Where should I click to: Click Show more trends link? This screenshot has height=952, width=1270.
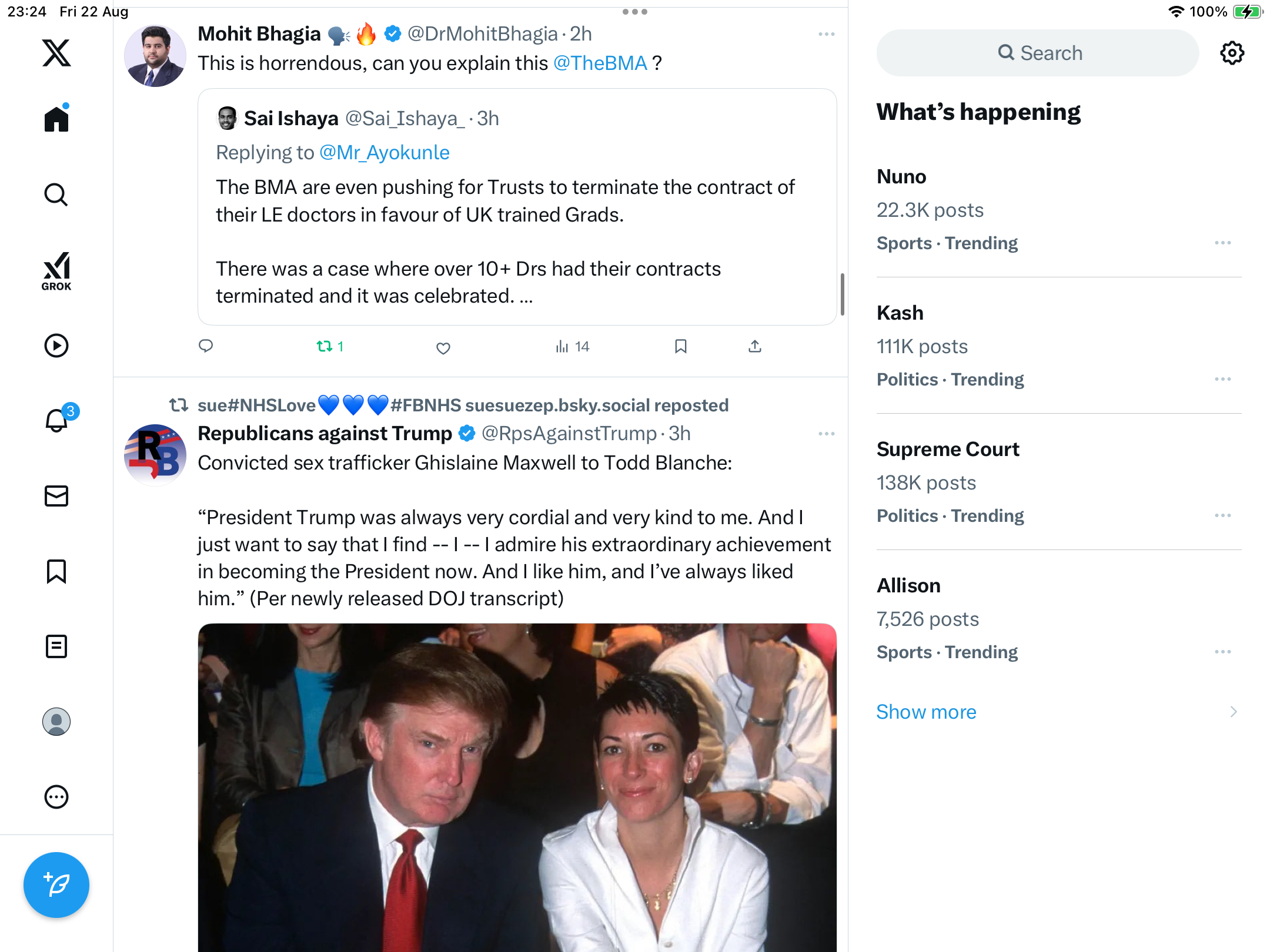coord(926,712)
